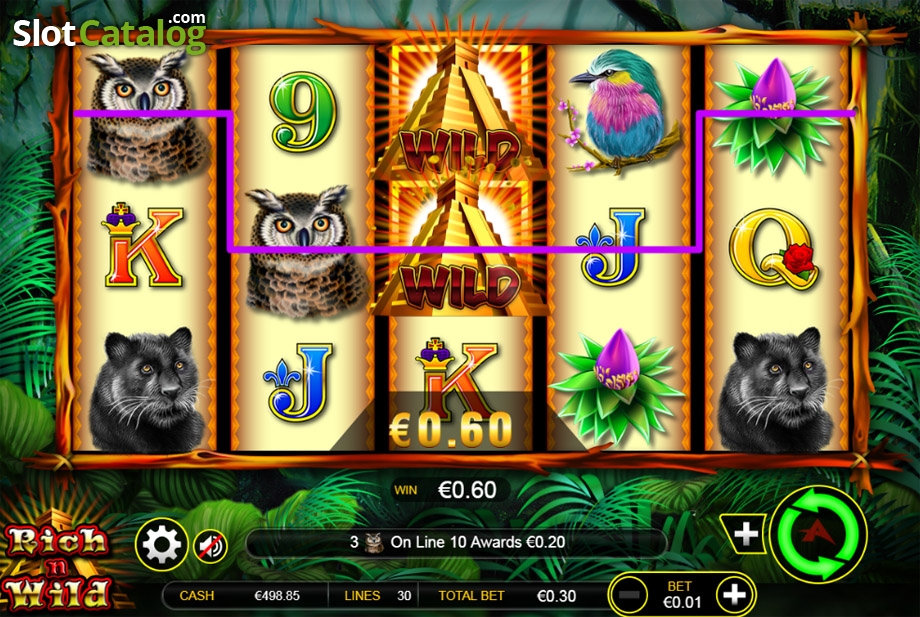Click the upper WILD pyramid symbol
920x617 pixels.
coord(459,111)
